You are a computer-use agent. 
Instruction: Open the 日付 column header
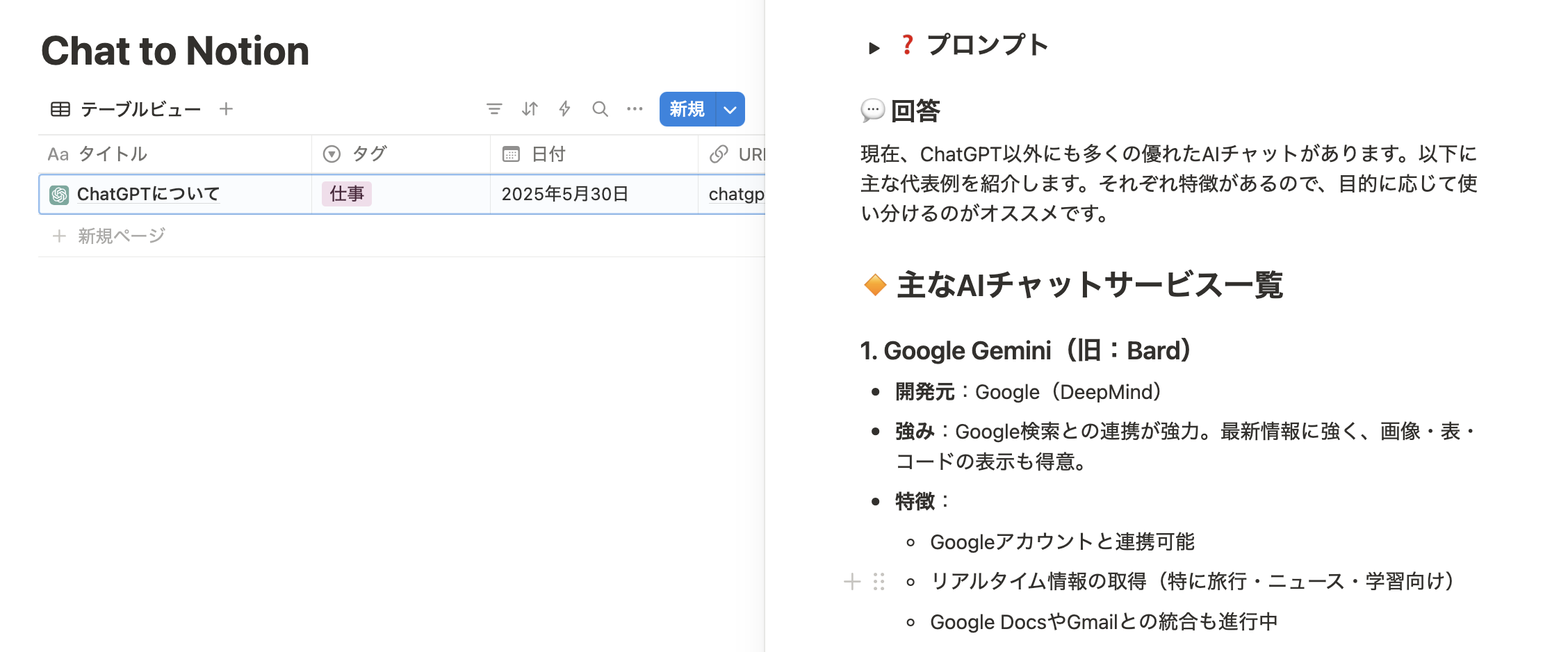pos(594,154)
